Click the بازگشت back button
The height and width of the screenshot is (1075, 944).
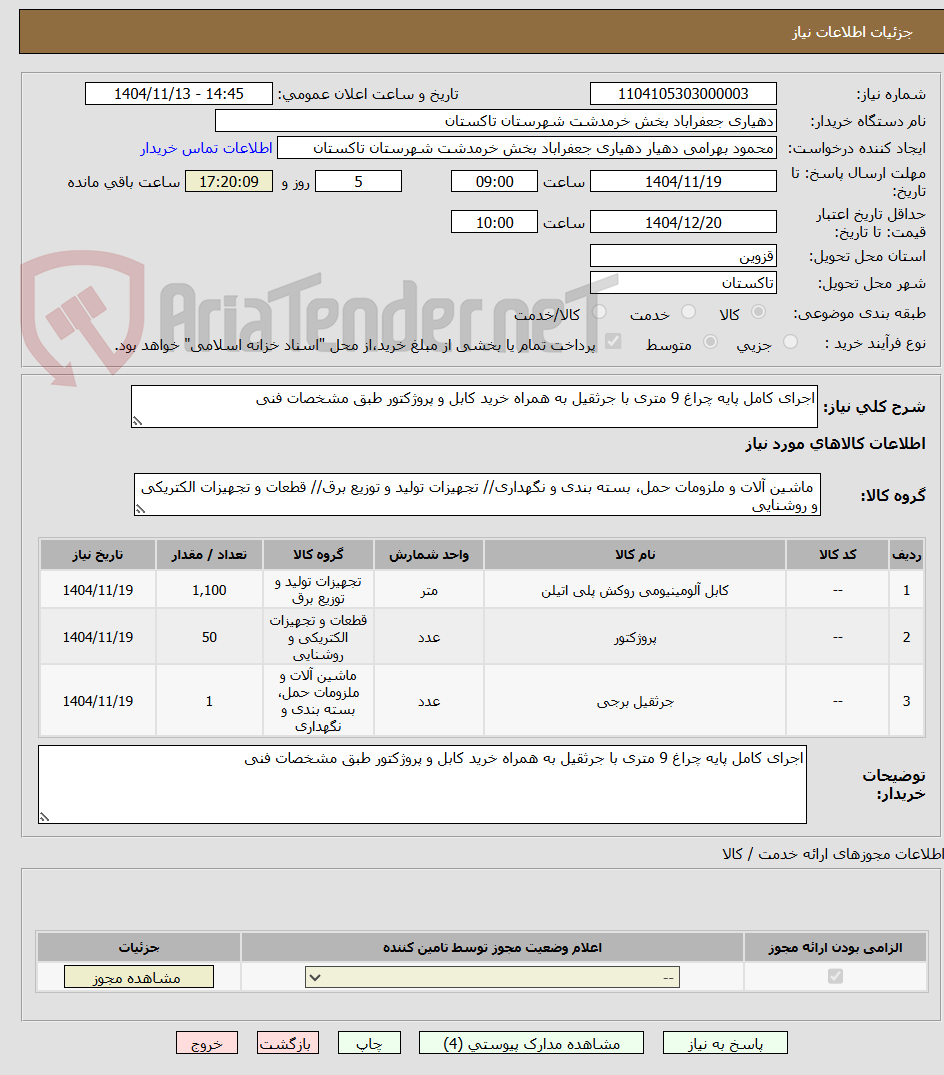pyautogui.click(x=288, y=1043)
